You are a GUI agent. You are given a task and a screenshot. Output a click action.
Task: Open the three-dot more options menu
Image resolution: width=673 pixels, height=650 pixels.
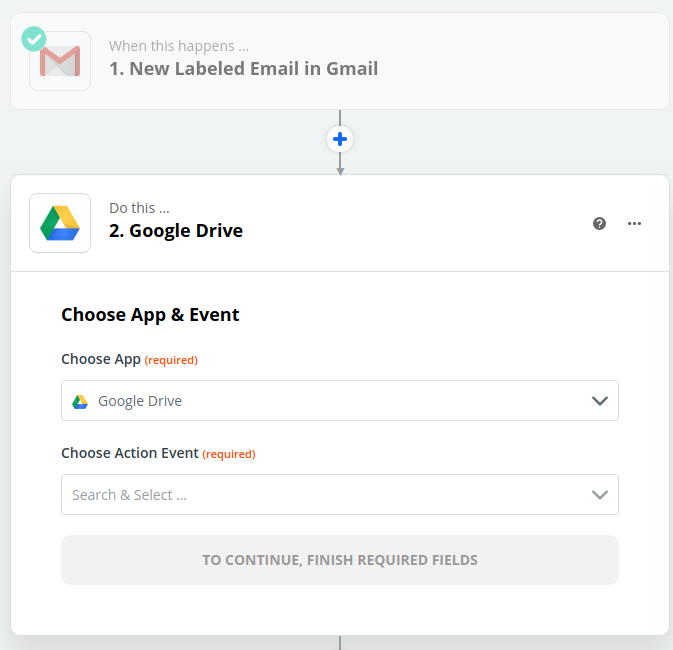point(634,223)
